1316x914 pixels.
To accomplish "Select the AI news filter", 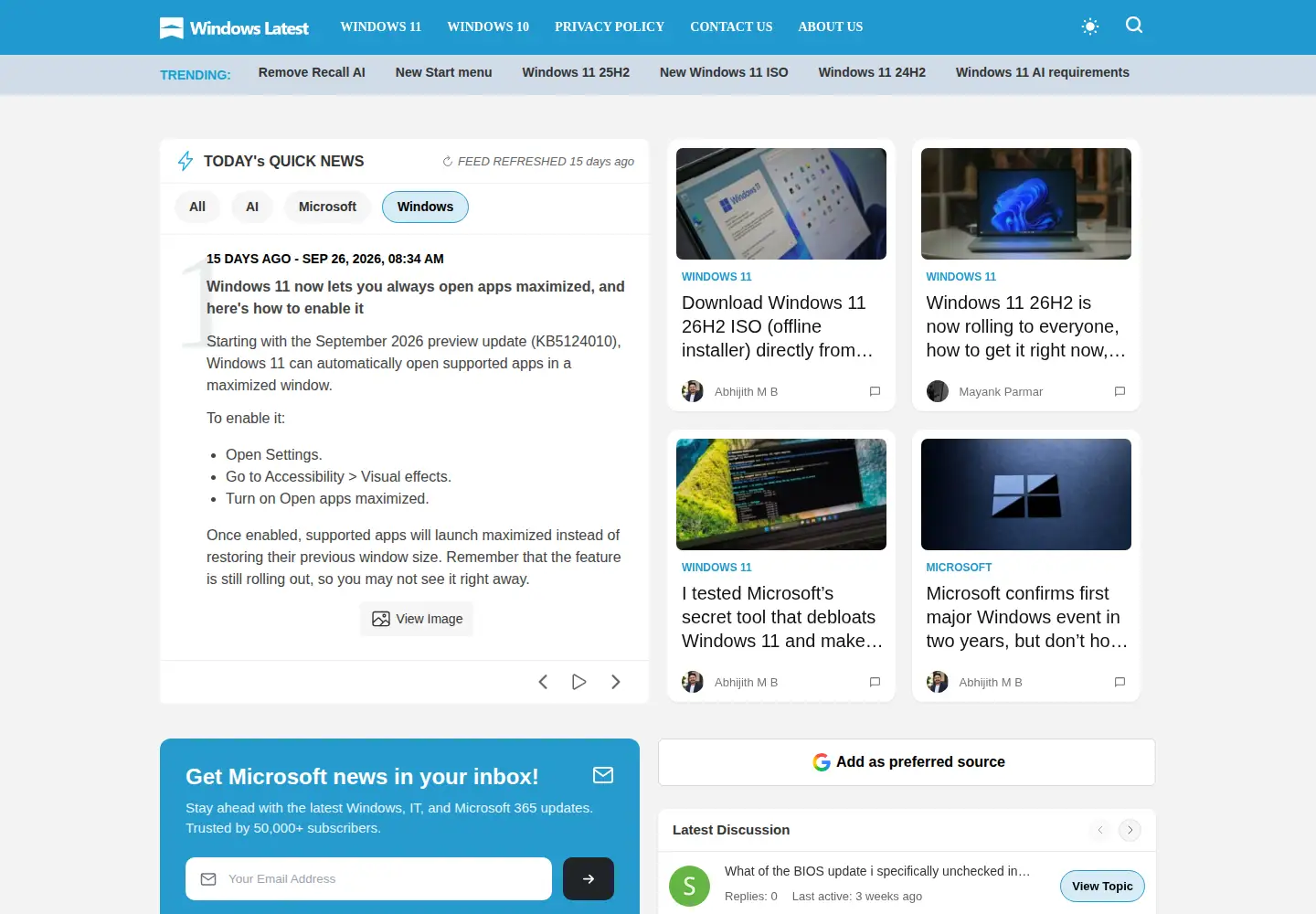I will click(252, 207).
